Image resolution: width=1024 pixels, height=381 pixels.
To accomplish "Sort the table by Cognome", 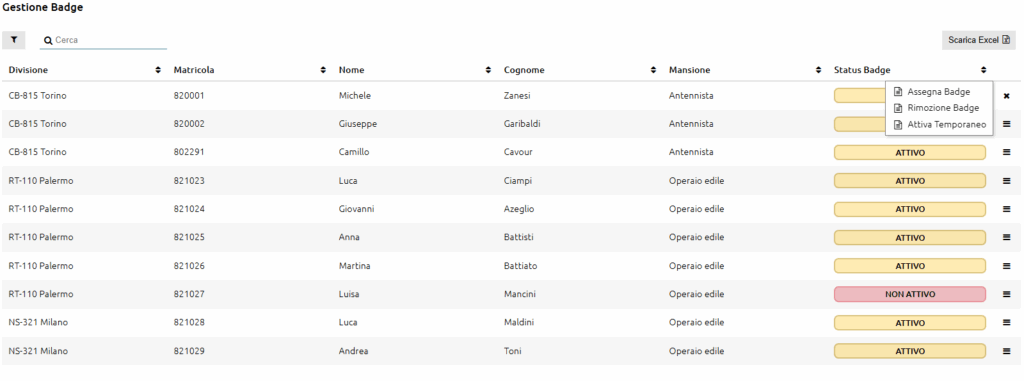I will click(653, 70).
